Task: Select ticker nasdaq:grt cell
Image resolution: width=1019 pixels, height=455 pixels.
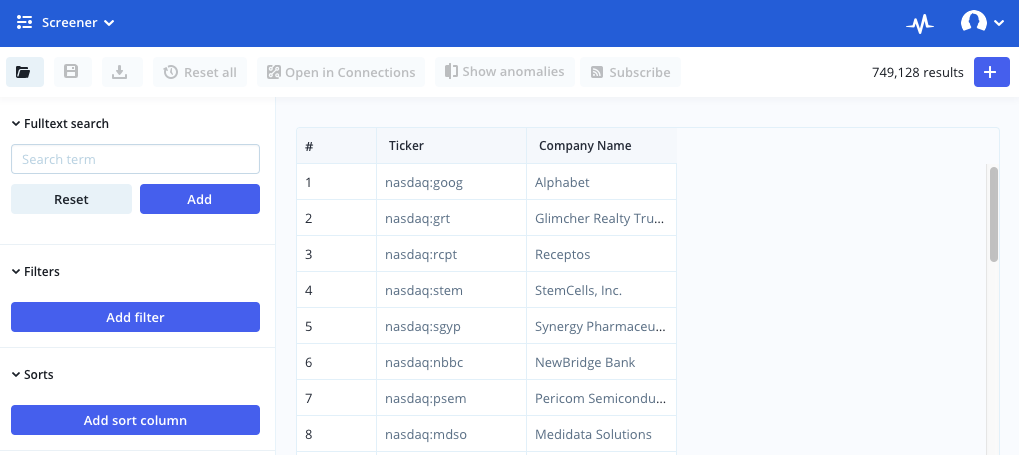Action: pyautogui.click(x=452, y=218)
